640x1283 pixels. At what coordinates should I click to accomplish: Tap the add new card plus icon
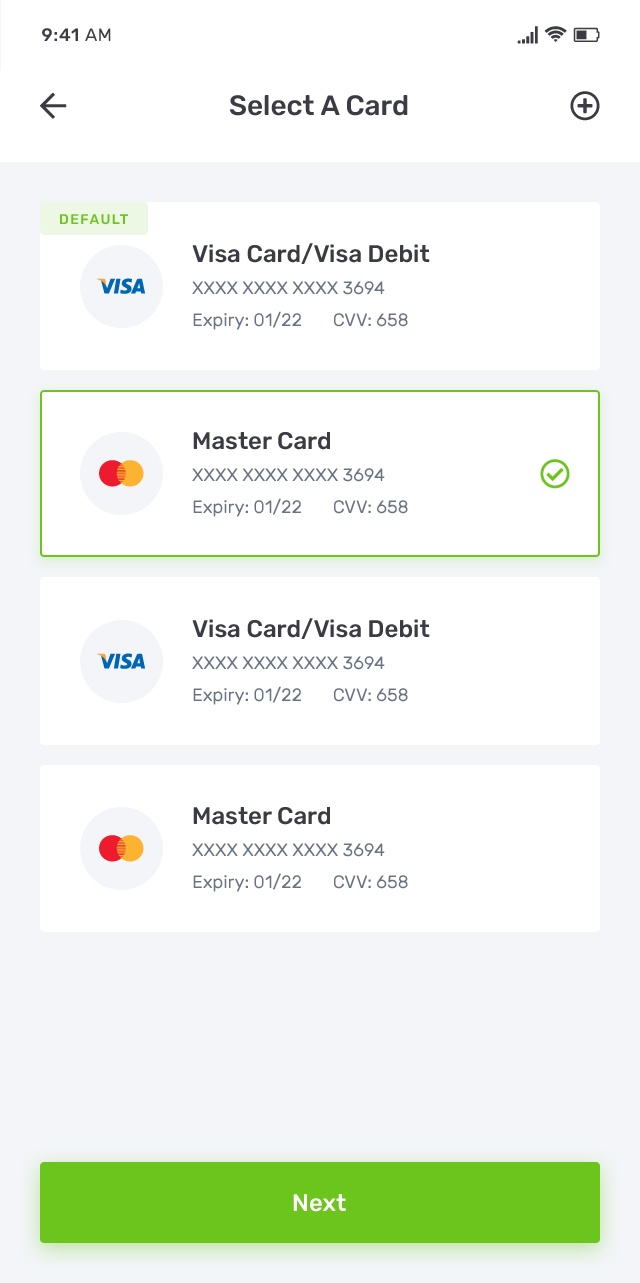click(x=585, y=105)
